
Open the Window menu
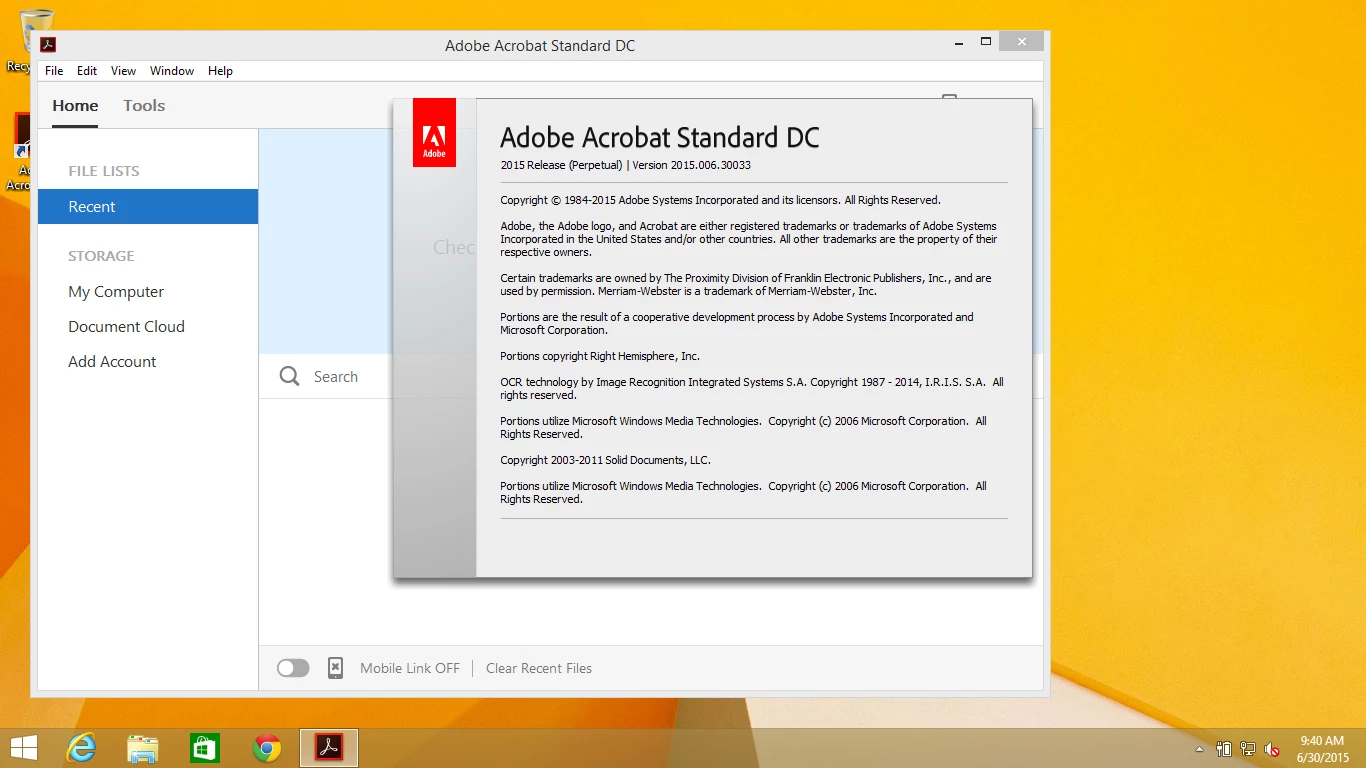point(172,71)
